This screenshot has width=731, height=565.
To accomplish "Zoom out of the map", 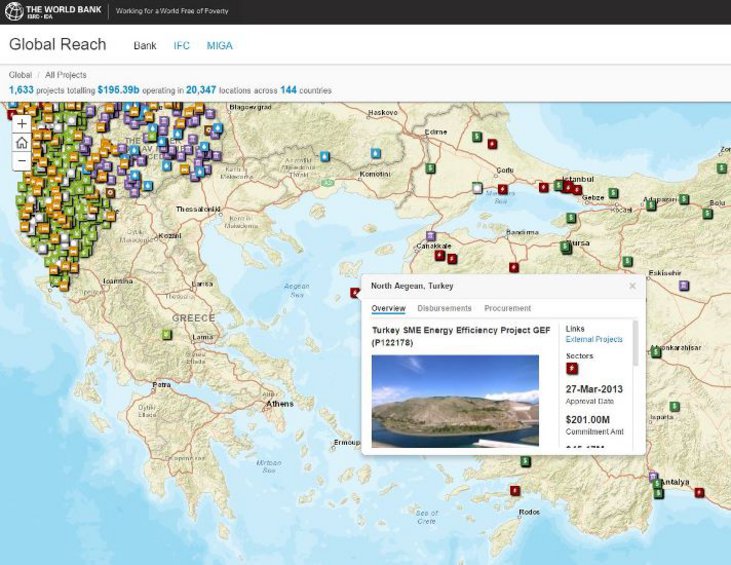I will (22, 162).
